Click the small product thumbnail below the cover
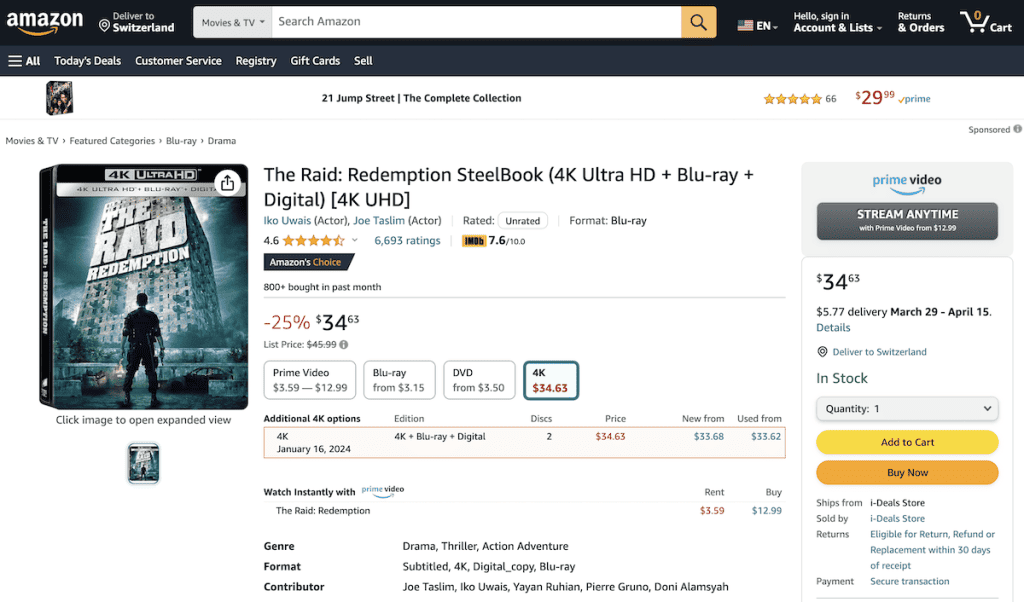 (x=143, y=463)
